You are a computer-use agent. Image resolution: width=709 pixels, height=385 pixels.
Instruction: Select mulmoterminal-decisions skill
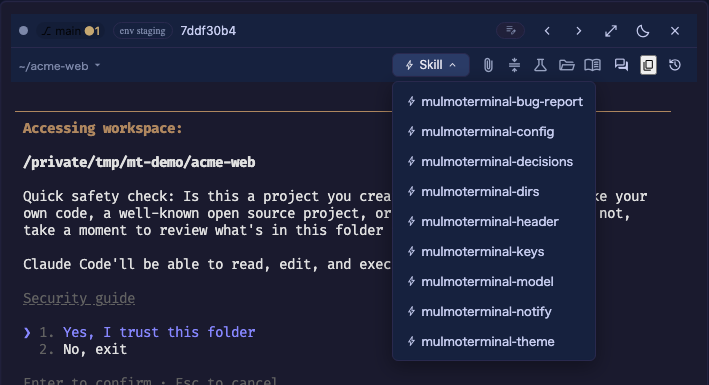tap(494, 162)
